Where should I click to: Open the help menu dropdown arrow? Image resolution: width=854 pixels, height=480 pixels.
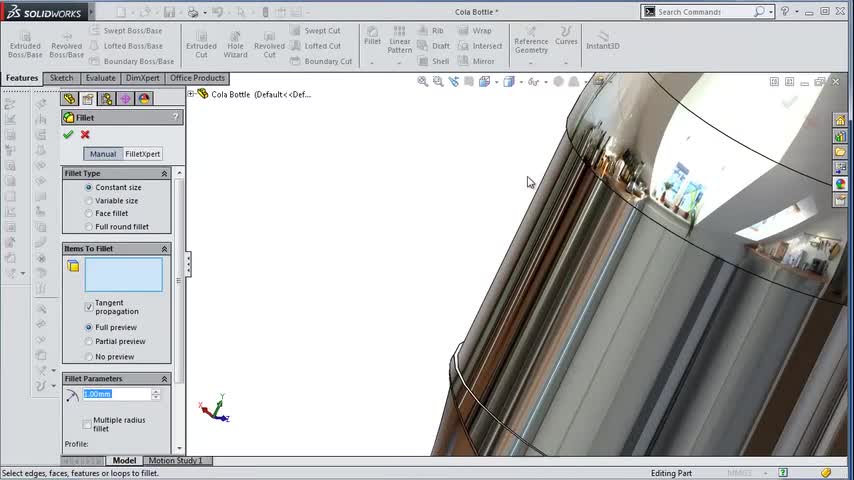click(x=797, y=11)
